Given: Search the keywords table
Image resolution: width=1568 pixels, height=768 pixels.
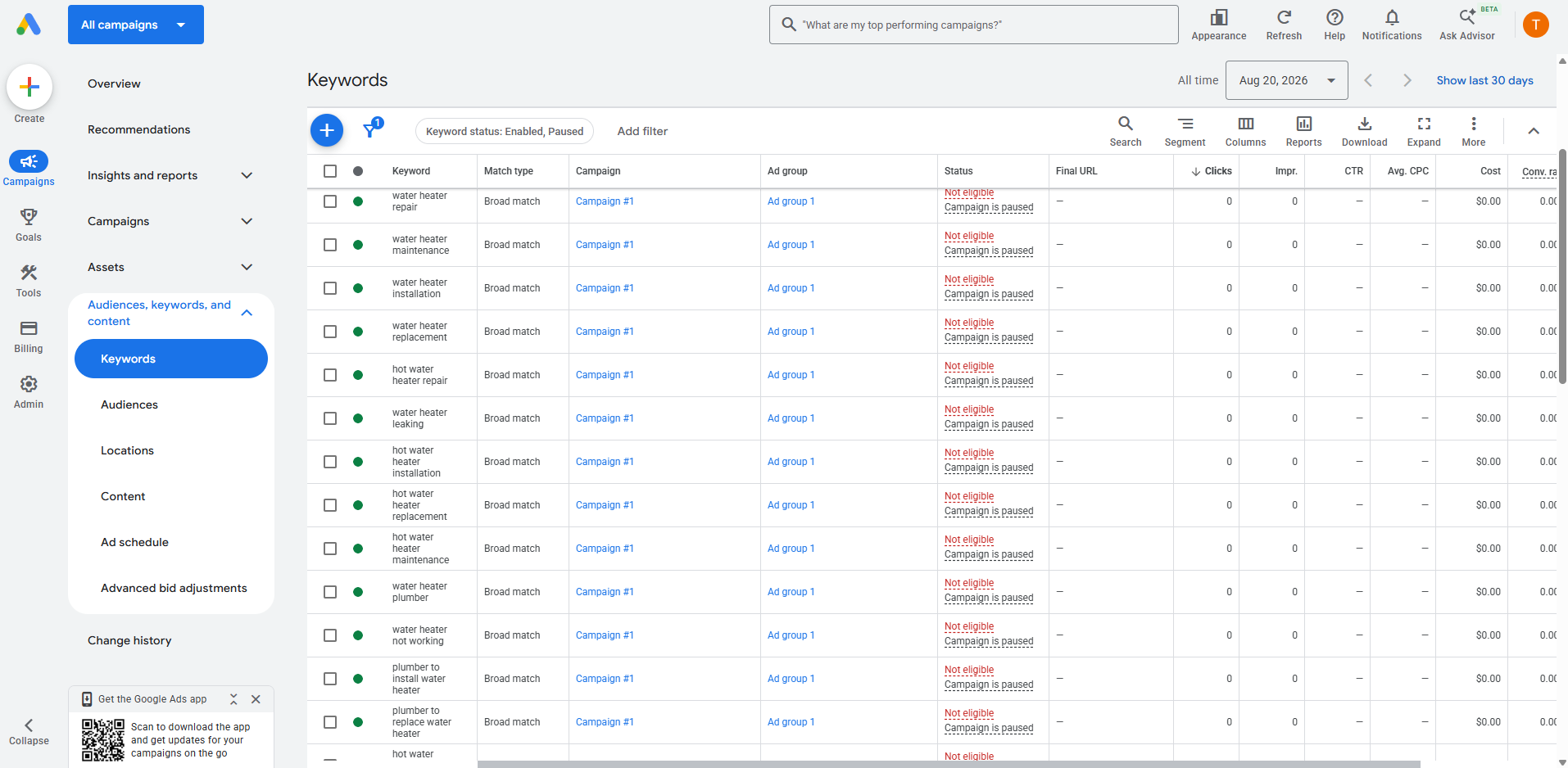Looking at the screenshot, I should click(x=1126, y=131).
